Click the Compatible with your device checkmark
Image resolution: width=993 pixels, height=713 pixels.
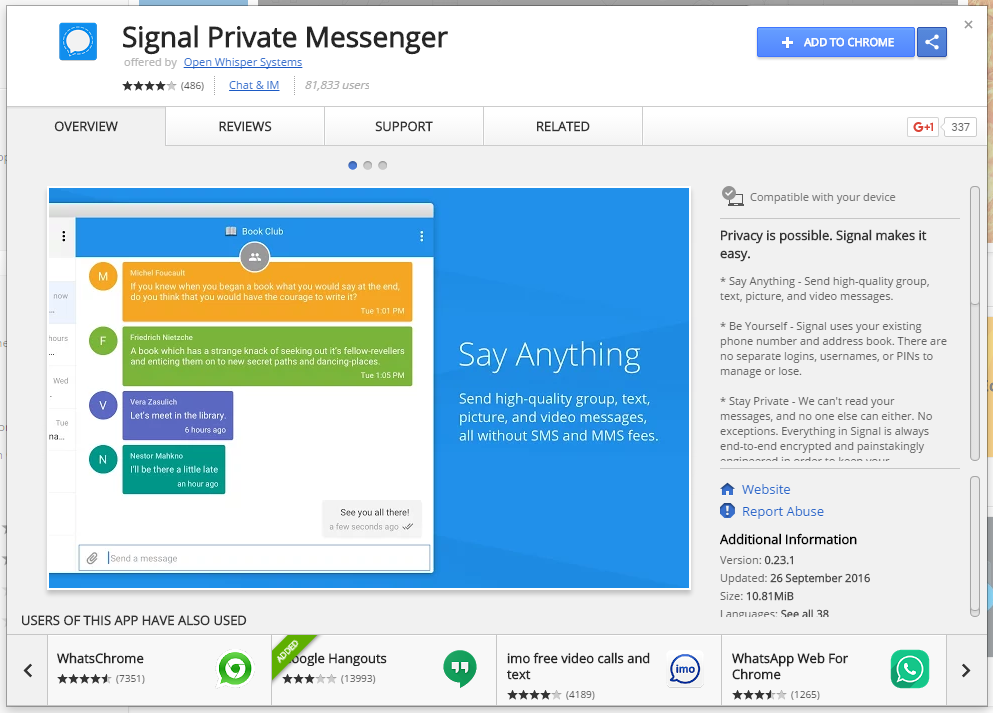(x=731, y=196)
